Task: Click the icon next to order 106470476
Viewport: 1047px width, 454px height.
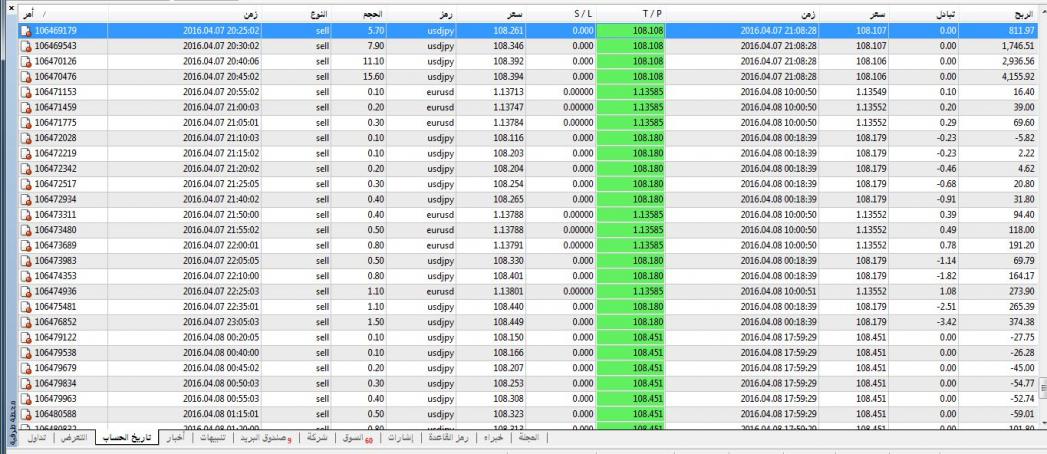Action: (x=26, y=77)
